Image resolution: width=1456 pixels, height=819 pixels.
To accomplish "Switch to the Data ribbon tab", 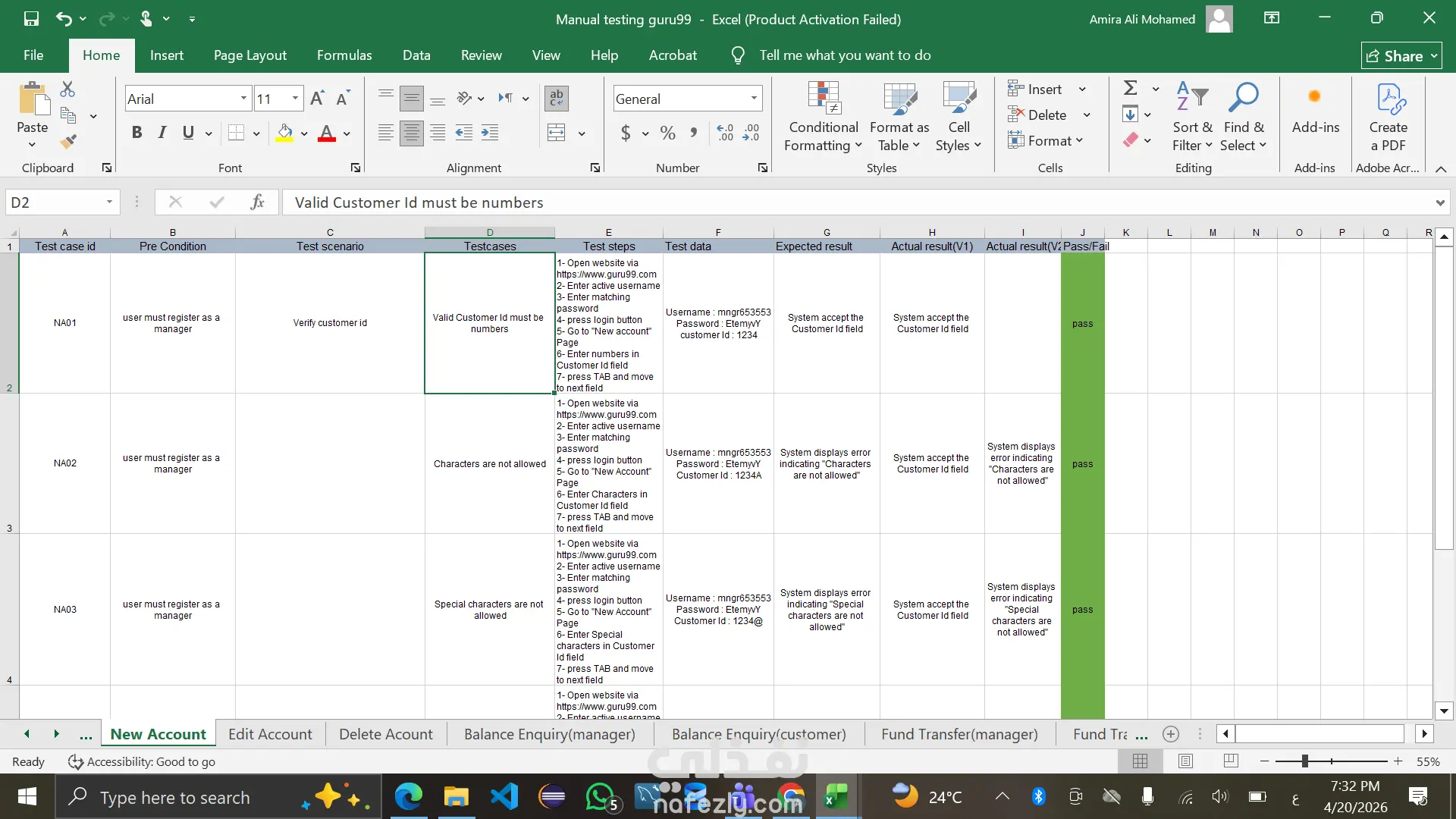I will tap(416, 55).
